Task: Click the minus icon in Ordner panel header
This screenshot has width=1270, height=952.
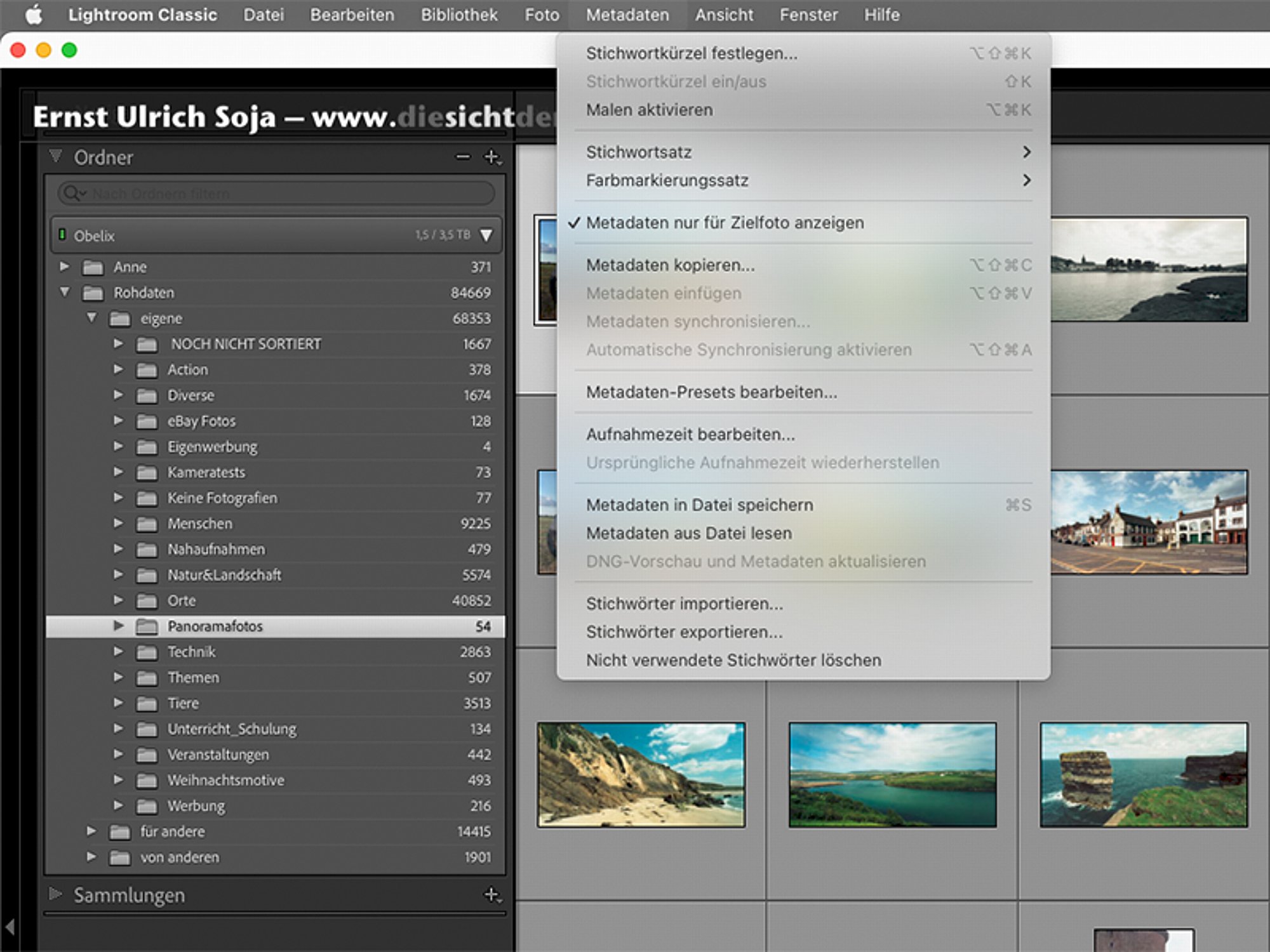Action: pyautogui.click(x=463, y=157)
